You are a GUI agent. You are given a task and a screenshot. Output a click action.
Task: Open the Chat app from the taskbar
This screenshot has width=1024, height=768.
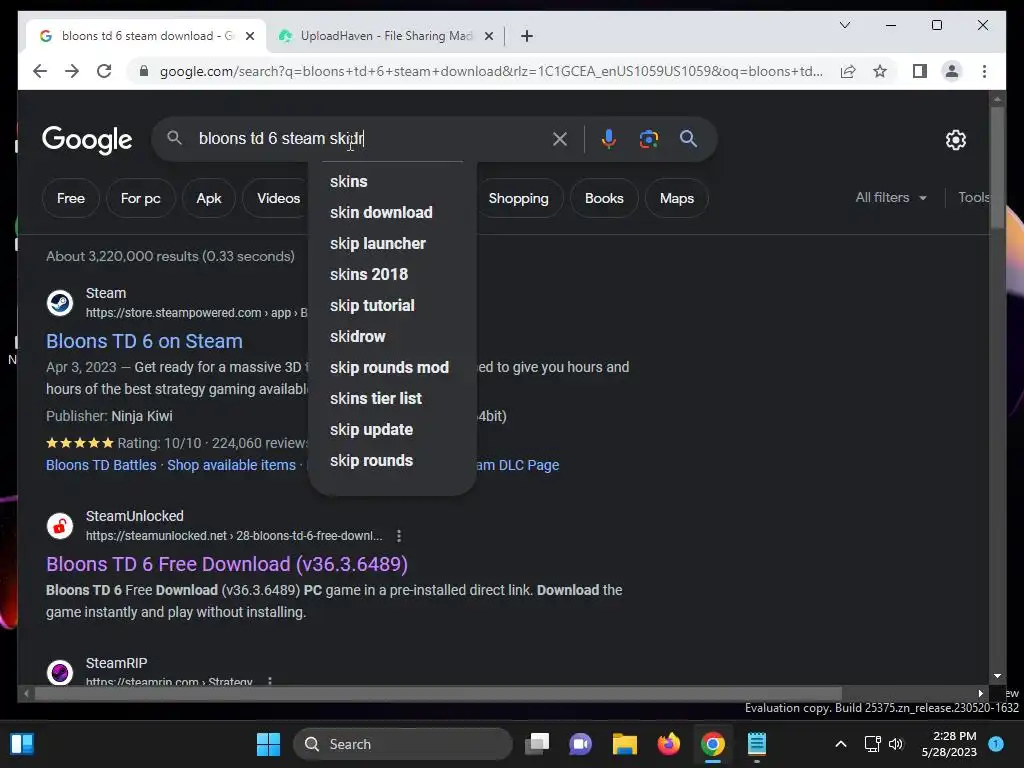[x=581, y=744]
